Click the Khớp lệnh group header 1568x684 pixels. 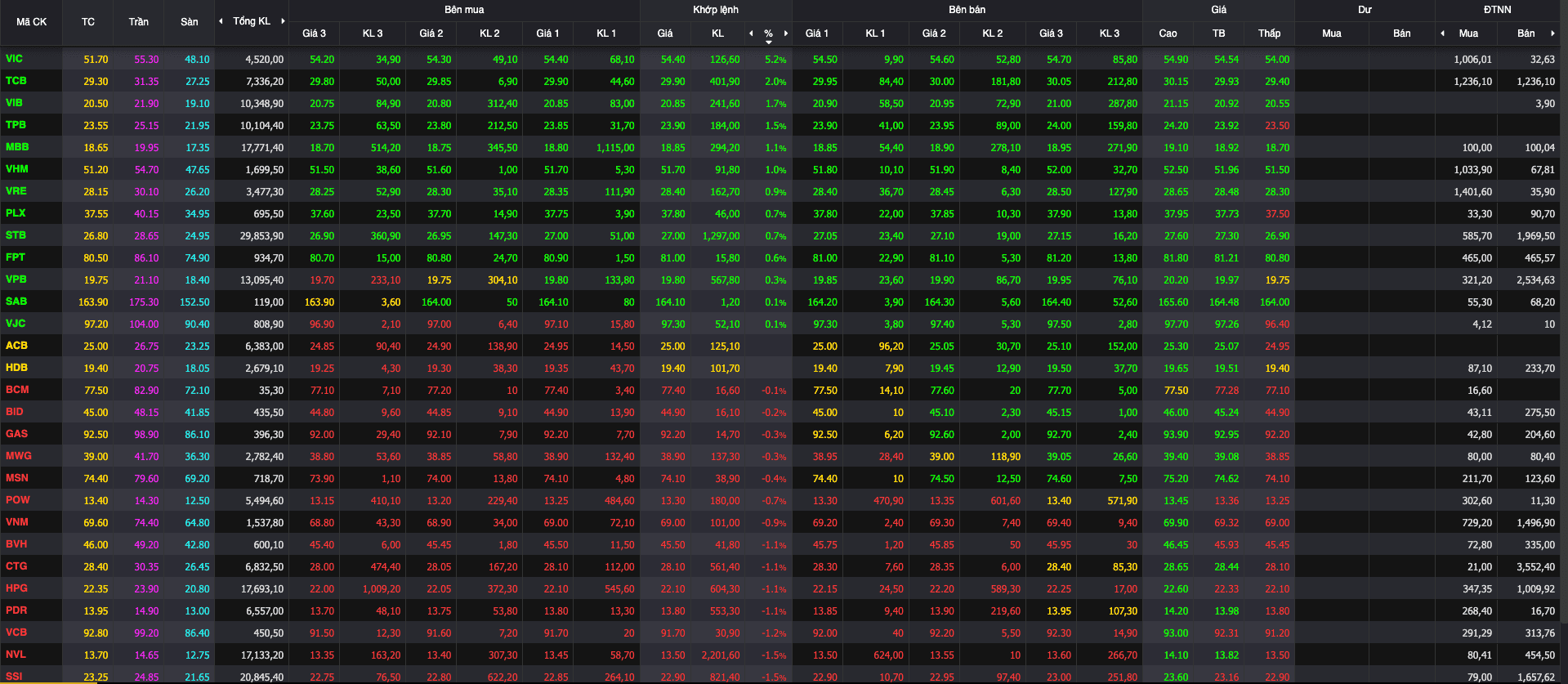pyautogui.click(x=716, y=10)
